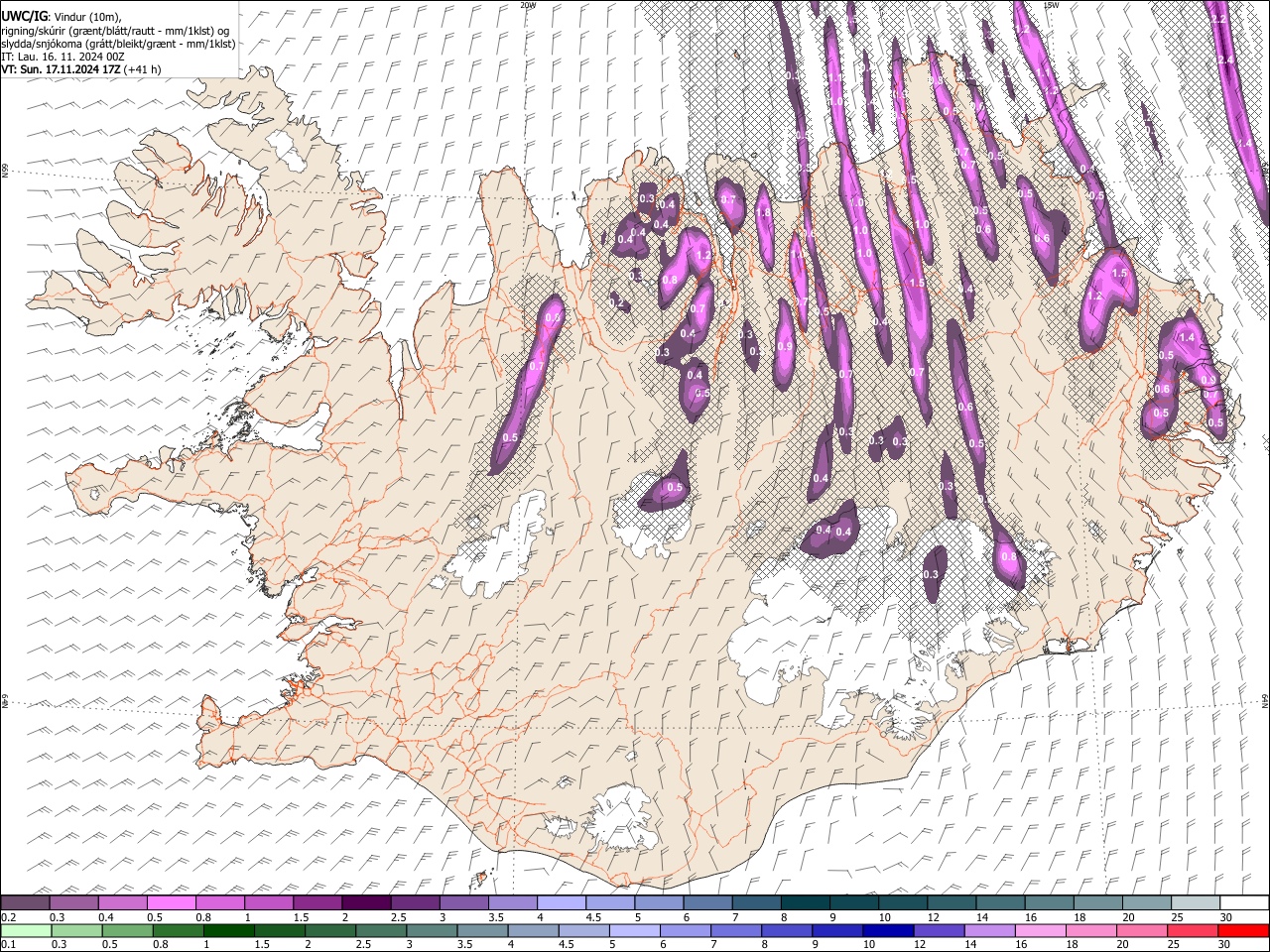The height and width of the screenshot is (952, 1270).
Task: Select the darkest purple 2 top-row swatch
Action: click(x=367, y=902)
